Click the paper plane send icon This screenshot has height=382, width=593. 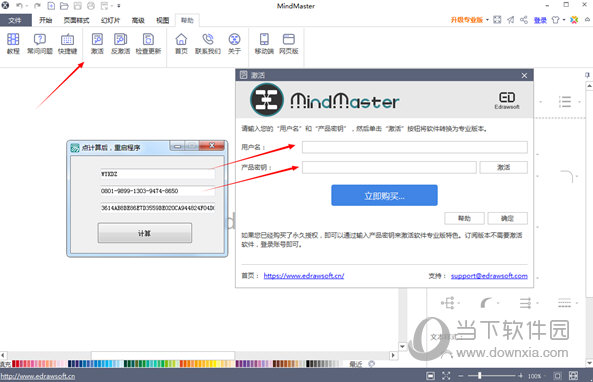point(511,20)
